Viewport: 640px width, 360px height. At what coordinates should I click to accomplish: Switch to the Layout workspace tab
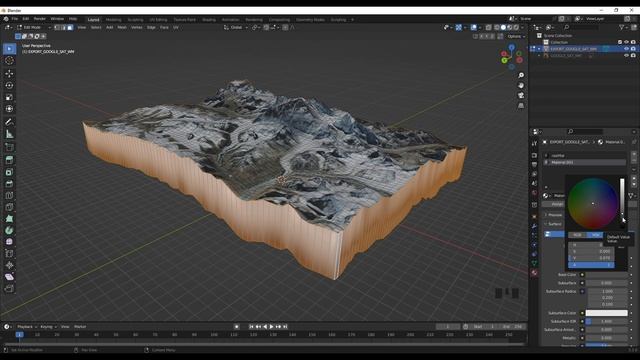(x=93, y=20)
